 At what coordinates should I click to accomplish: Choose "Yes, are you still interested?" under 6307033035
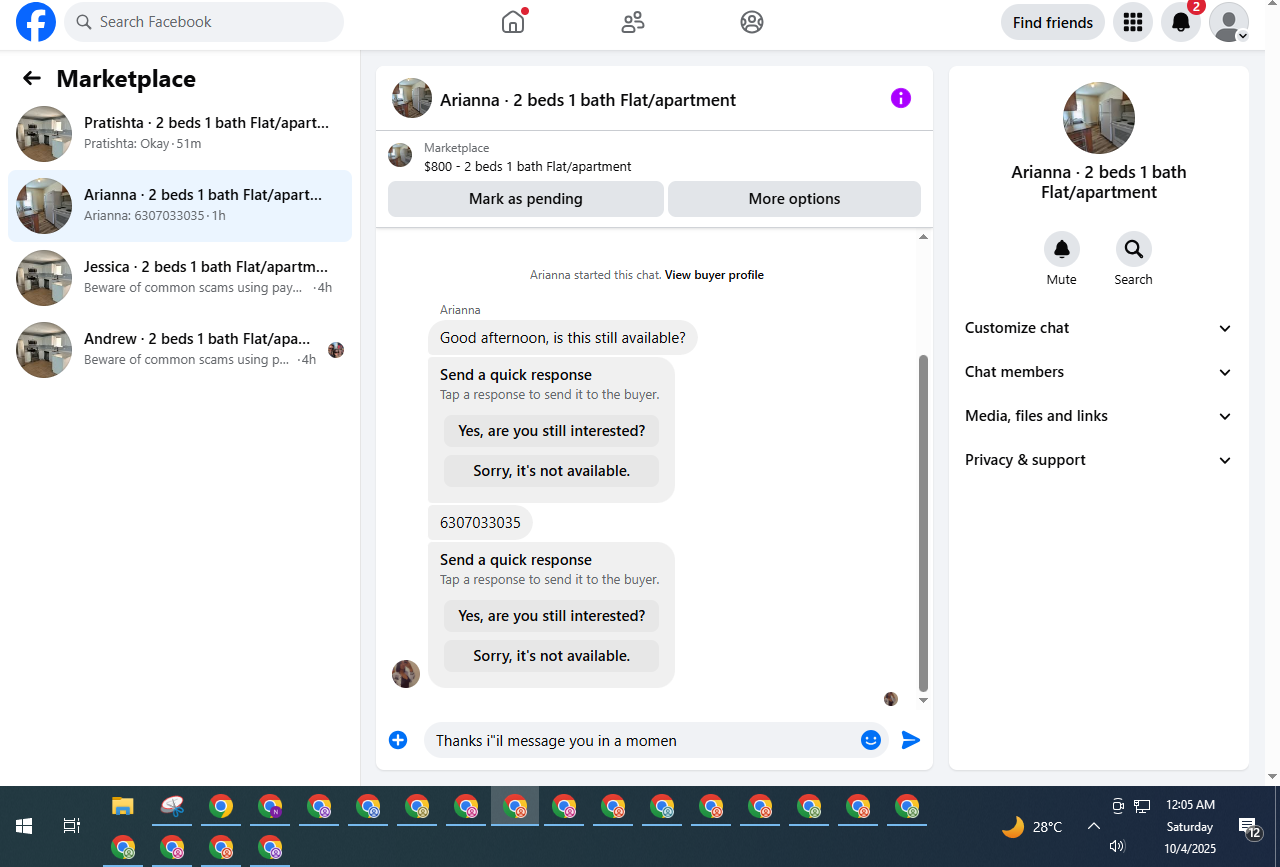click(552, 616)
